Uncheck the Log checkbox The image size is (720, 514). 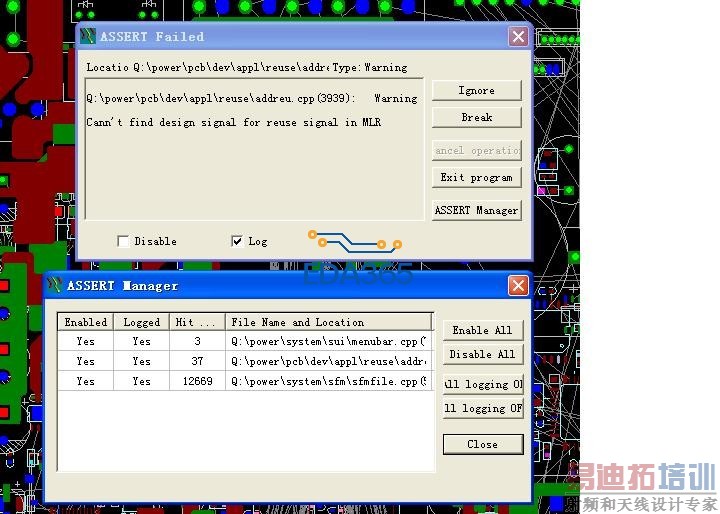237,241
